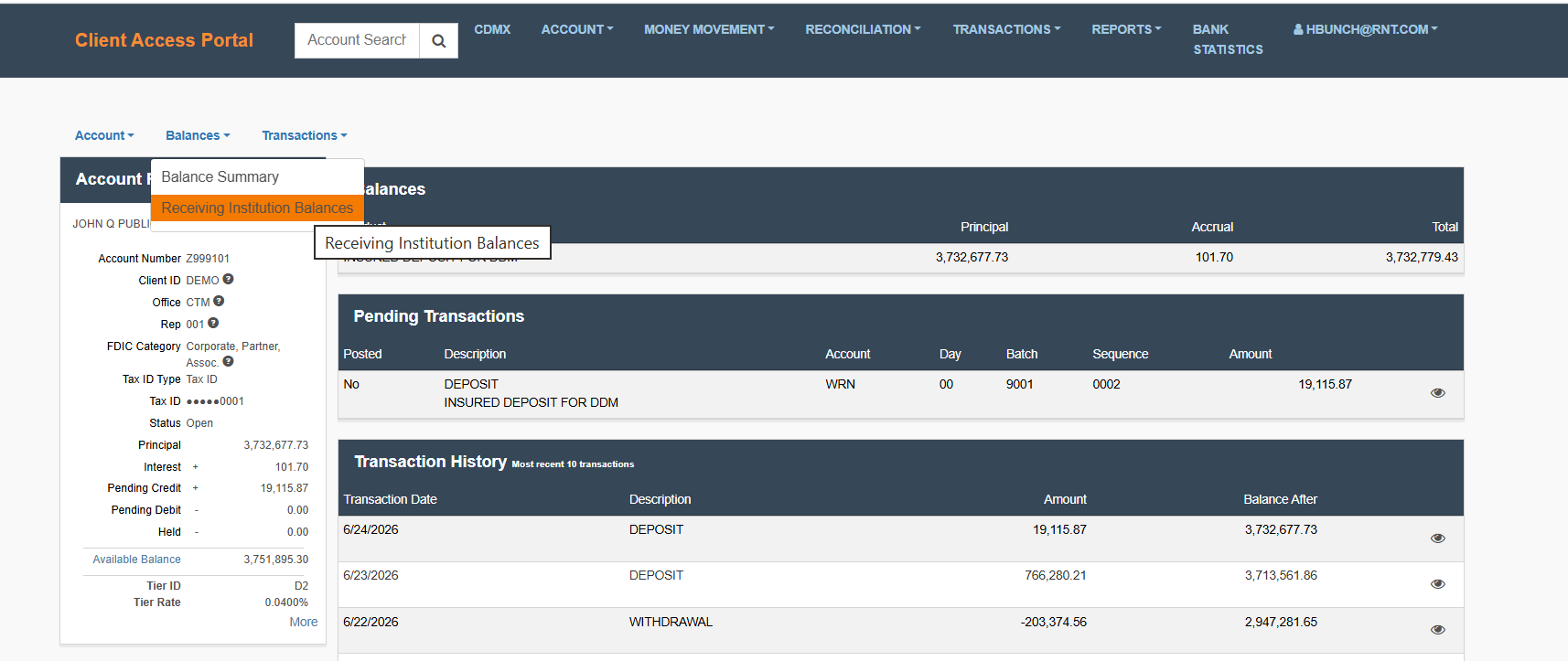Screen dimensions: 1568x661
Task: Click the Available Balance link
Action: pyautogui.click(x=136, y=560)
